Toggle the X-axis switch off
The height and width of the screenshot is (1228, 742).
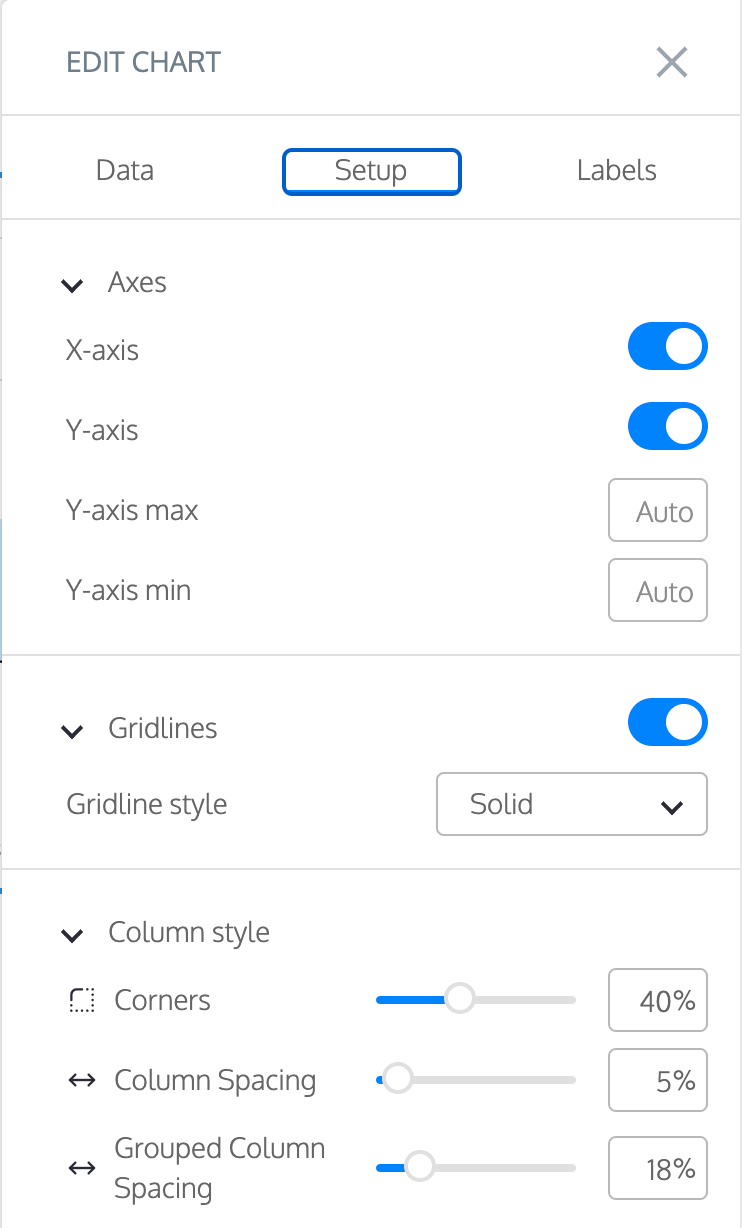(668, 347)
